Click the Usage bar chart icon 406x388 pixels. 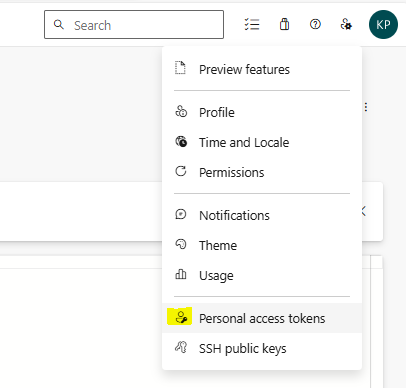tap(181, 274)
